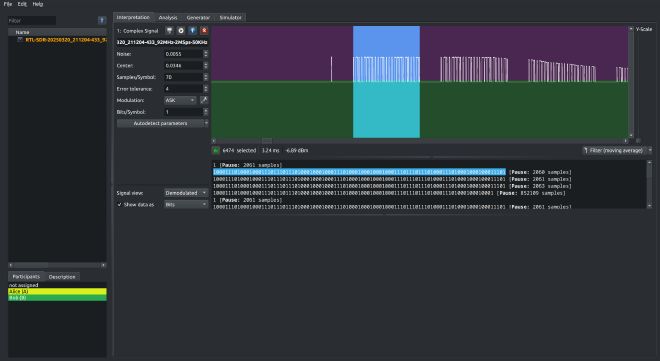Click the '-6.89 dBm' power readout
Viewport: 660px width, 361px height.
(297, 150)
